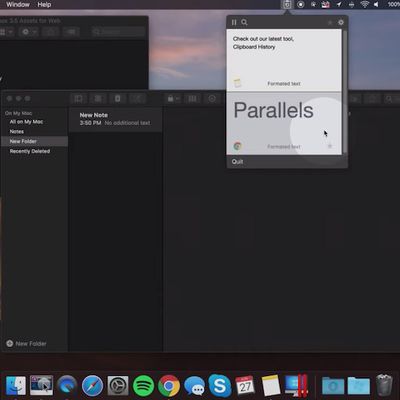Click the screen recording menu bar icon

(x=301, y=4)
